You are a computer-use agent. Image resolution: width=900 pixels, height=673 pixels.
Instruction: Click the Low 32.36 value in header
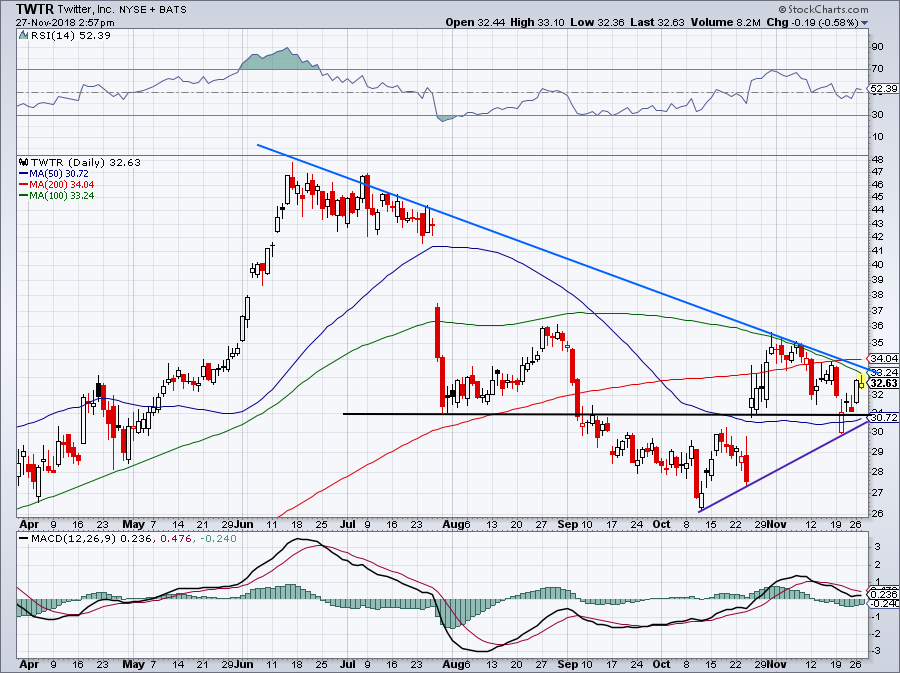[x=596, y=22]
